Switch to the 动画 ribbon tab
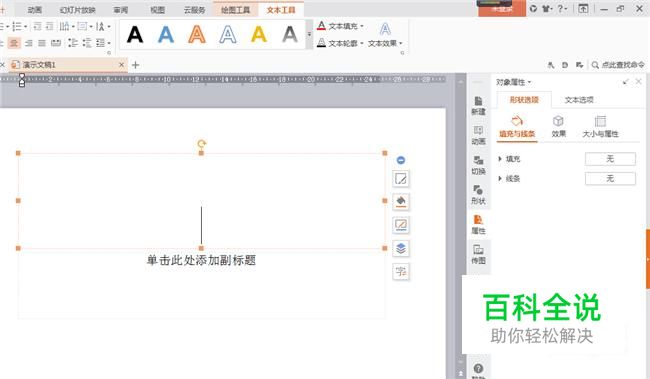This screenshot has height=379, width=650. click(x=34, y=10)
